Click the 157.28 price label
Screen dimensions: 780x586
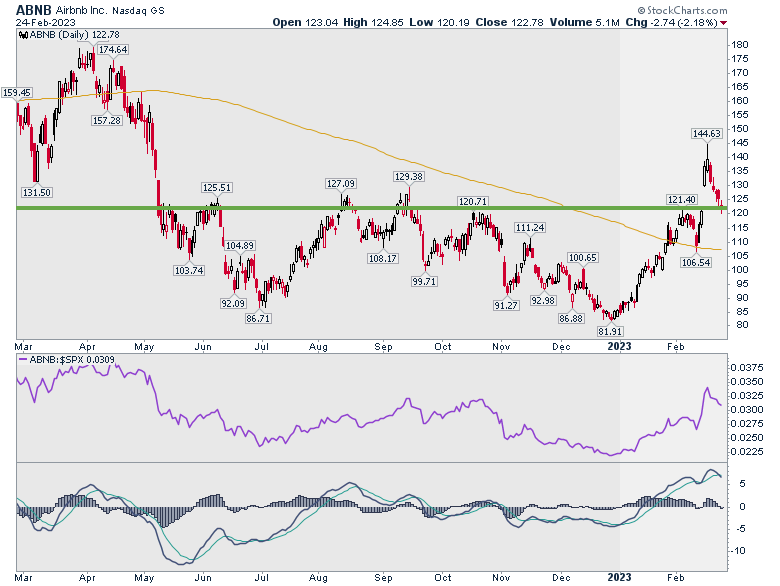point(107,120)
